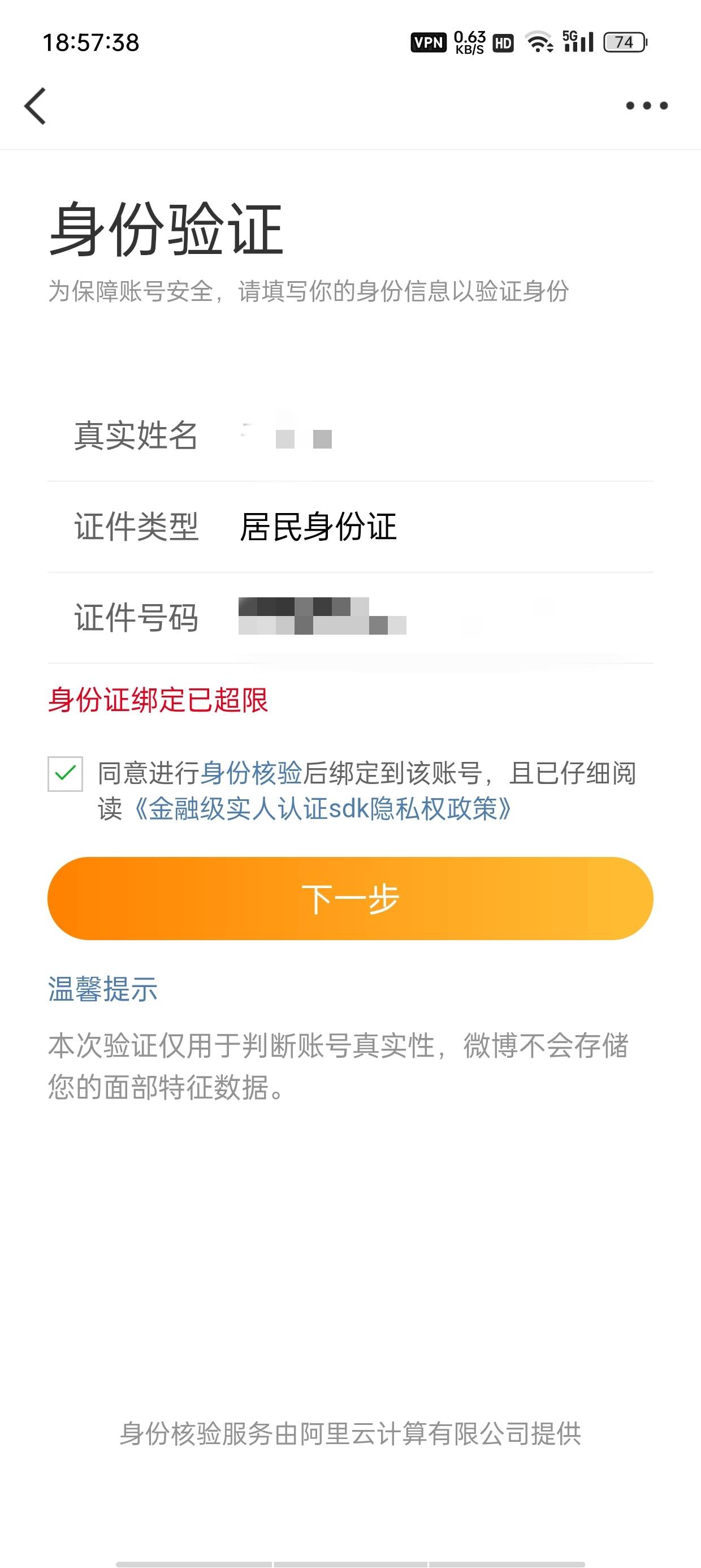This screenshot has height=1568, width=701.
Task: Tap the network speed KB/S indicator
Action: (x=469, y=42)
